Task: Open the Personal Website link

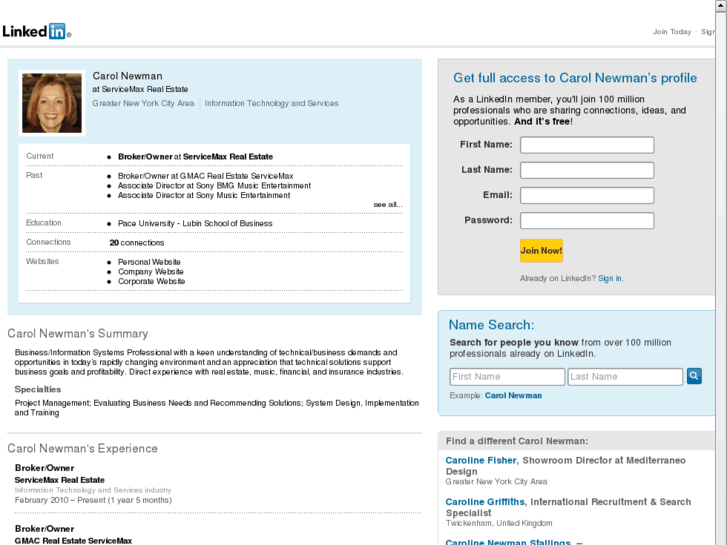Action: (x=149, y=262)
